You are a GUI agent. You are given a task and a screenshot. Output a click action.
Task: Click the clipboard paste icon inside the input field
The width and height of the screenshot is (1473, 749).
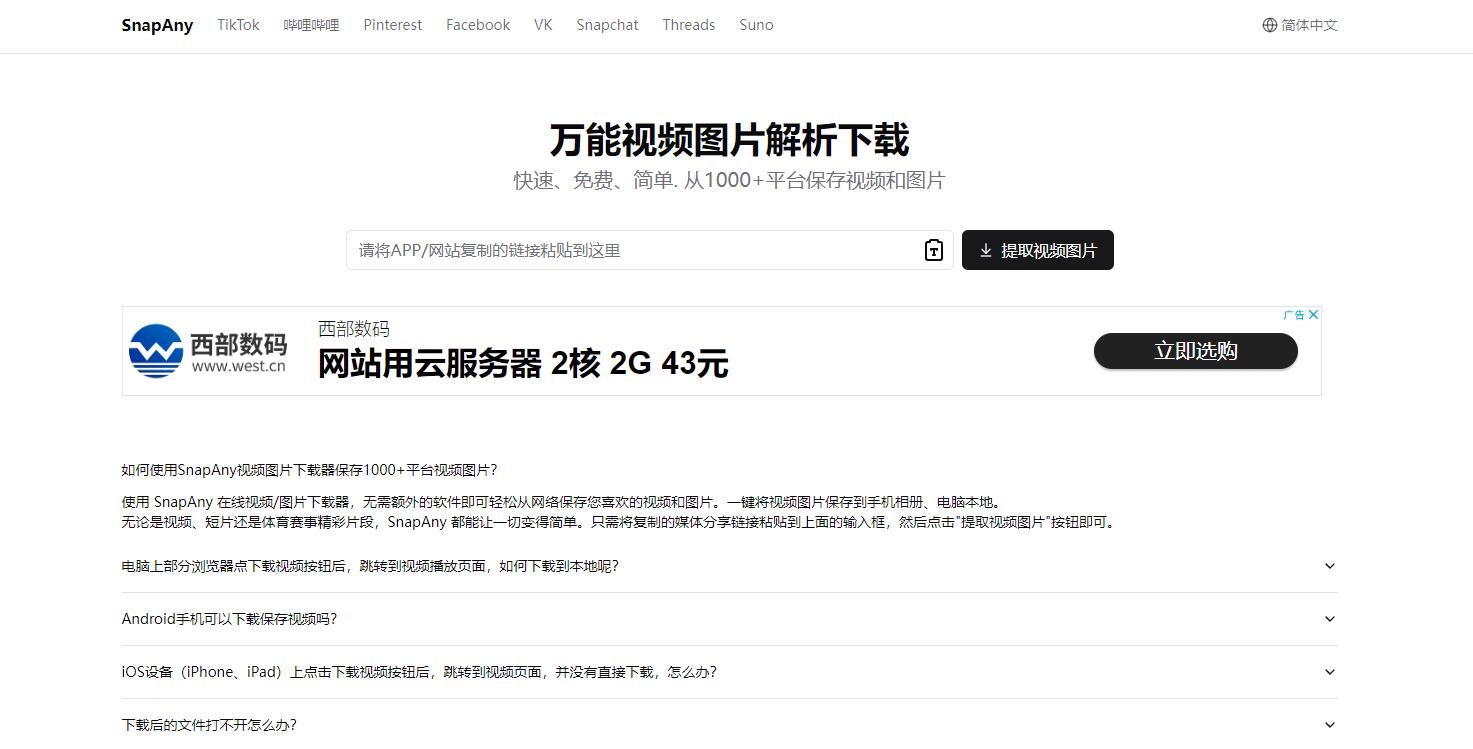click(932, 250)
